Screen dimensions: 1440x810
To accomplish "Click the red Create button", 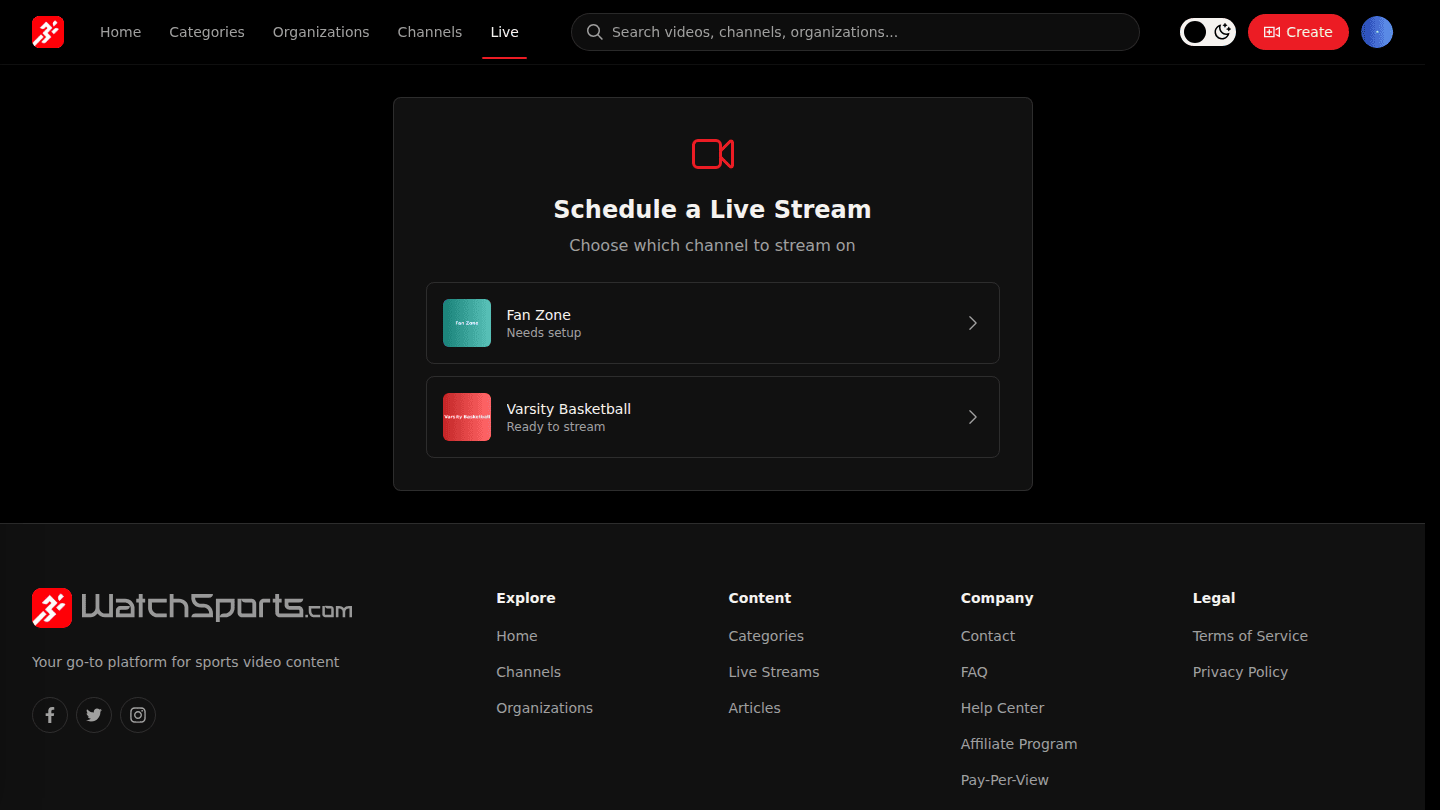I will [x=1298, y=32].
